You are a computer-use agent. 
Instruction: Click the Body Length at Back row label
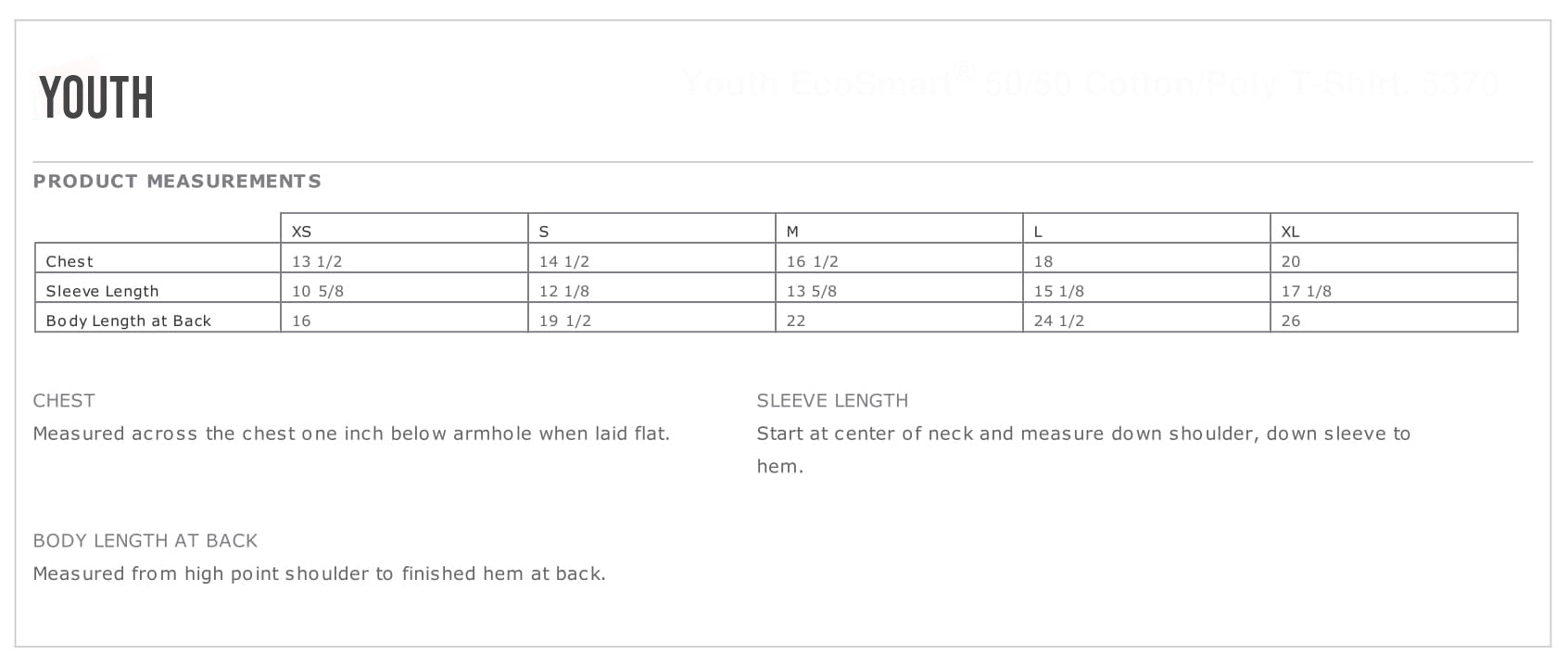[129, 321]
